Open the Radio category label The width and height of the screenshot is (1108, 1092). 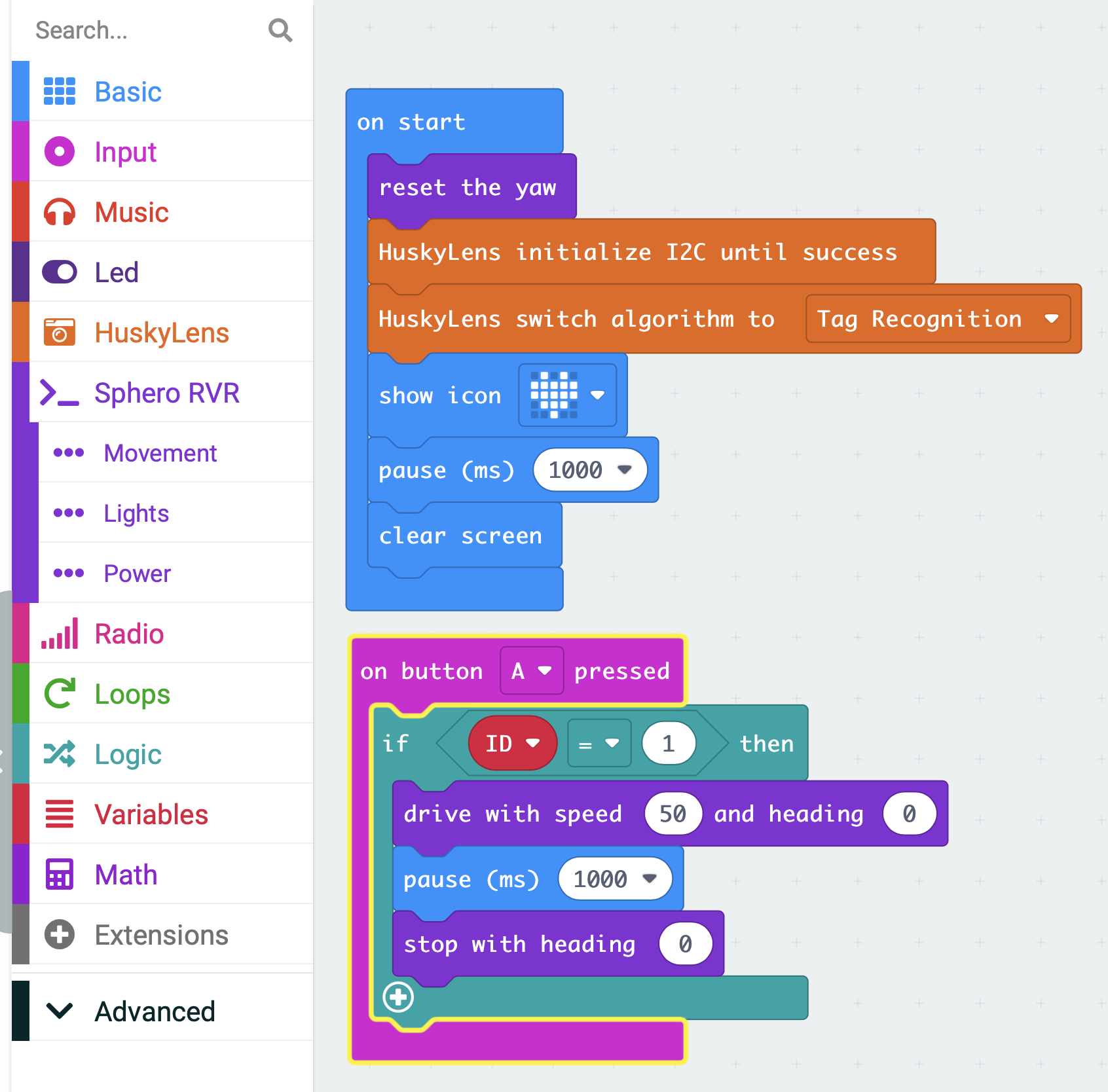tap(129, 634)
